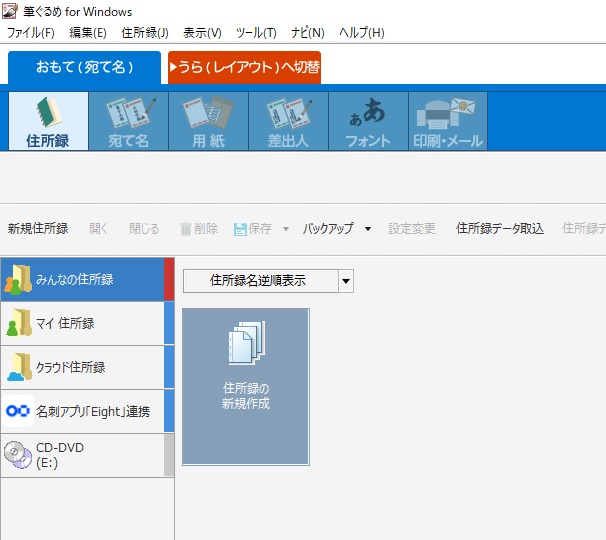Viewport: 606px width, 540px height.
Task: Open the 用紙 paper settings icon
Action: point(208,122)
